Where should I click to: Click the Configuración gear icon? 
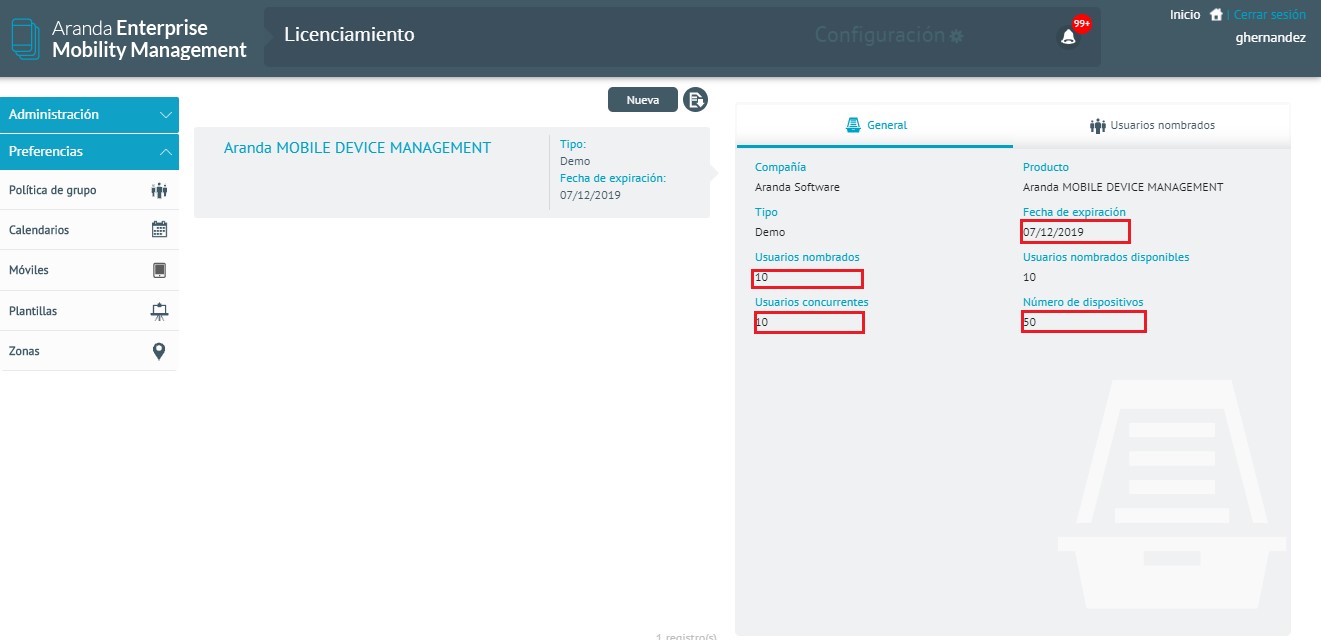tap(957, 36)
